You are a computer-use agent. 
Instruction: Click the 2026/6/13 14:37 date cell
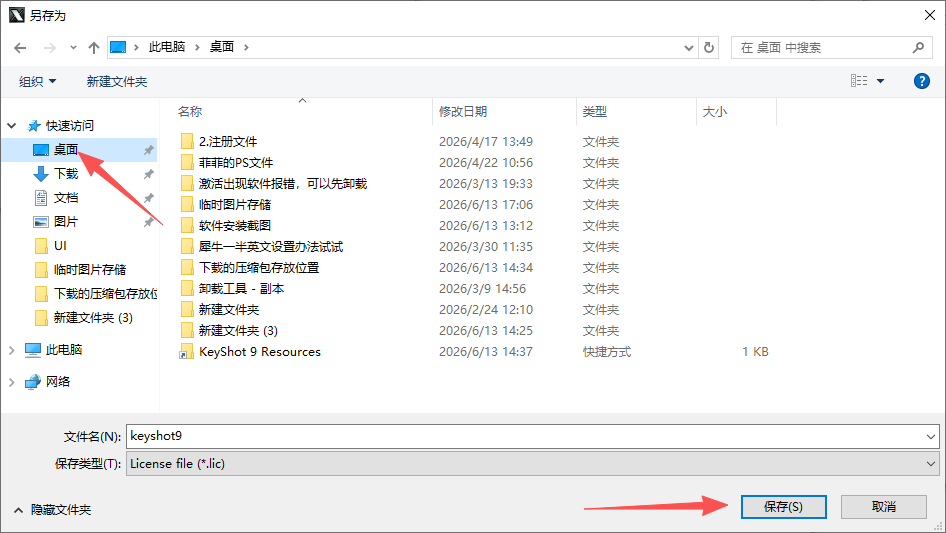click(486, 352)
